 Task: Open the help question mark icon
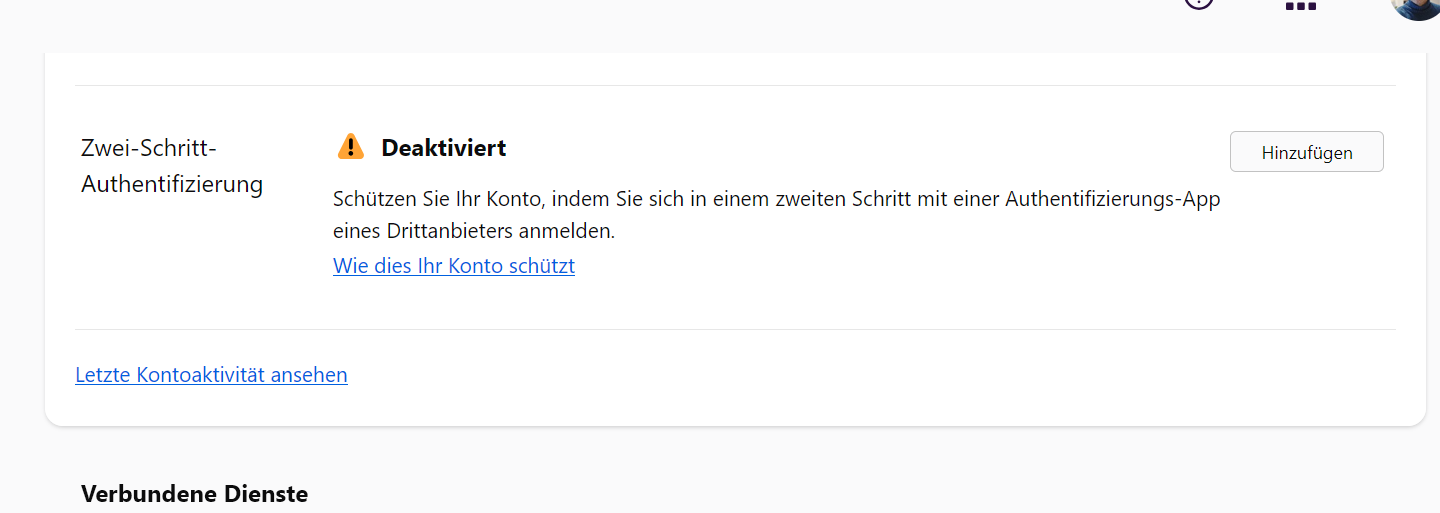(1199, 2)
